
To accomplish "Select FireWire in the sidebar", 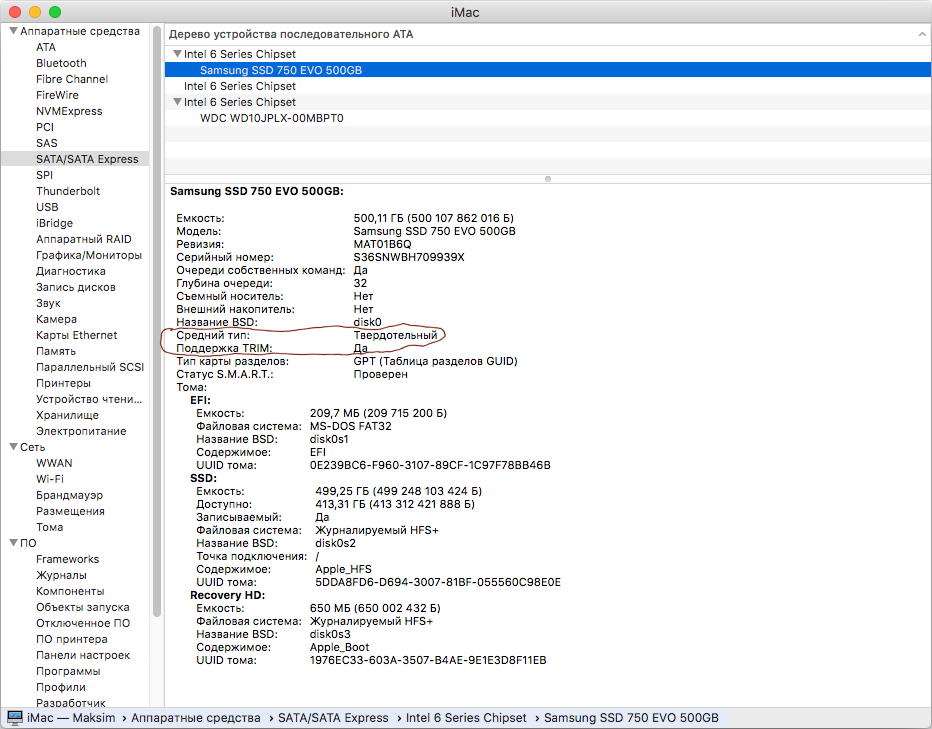I will coord(57,95).
